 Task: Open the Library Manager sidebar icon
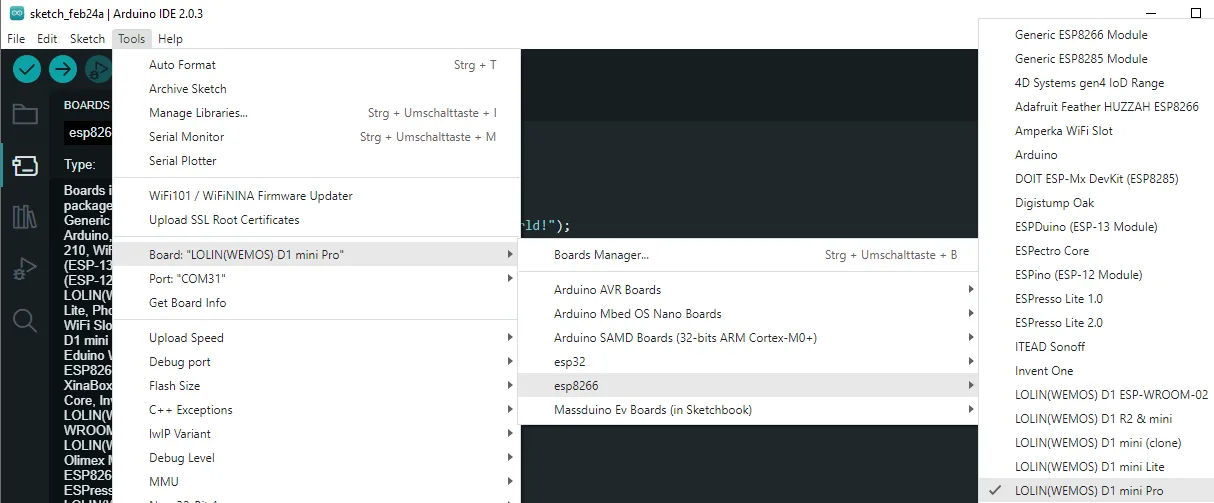[x=25, y=217]
